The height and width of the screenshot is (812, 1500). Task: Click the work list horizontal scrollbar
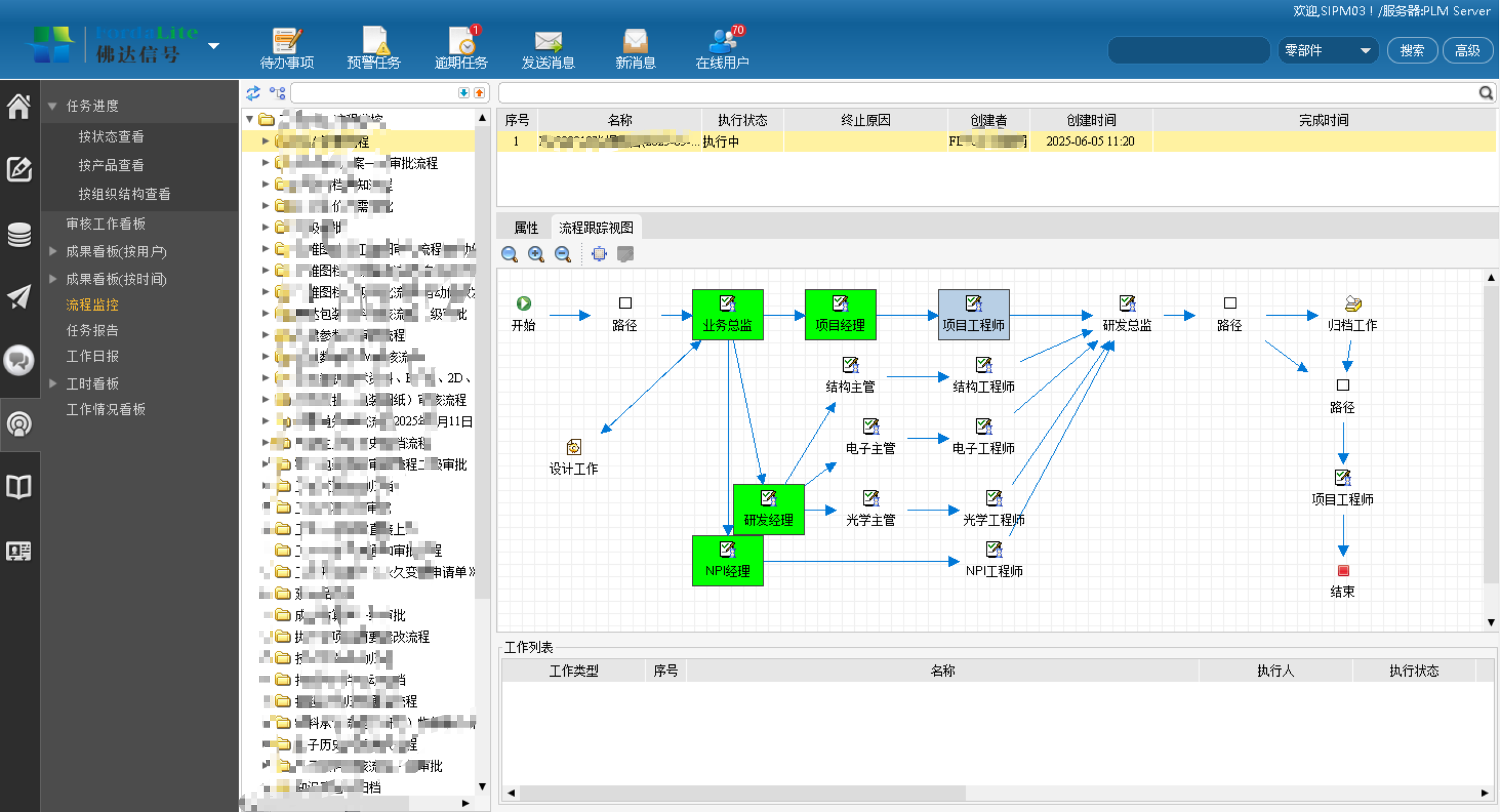point(742,793)
